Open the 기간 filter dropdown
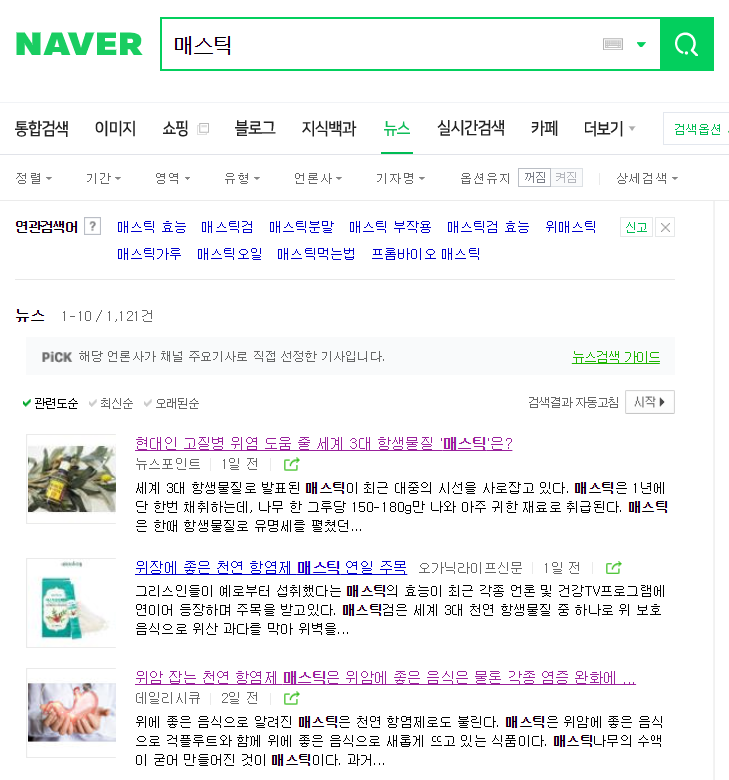The image size is (729, 780). click(x=103, y=178)
